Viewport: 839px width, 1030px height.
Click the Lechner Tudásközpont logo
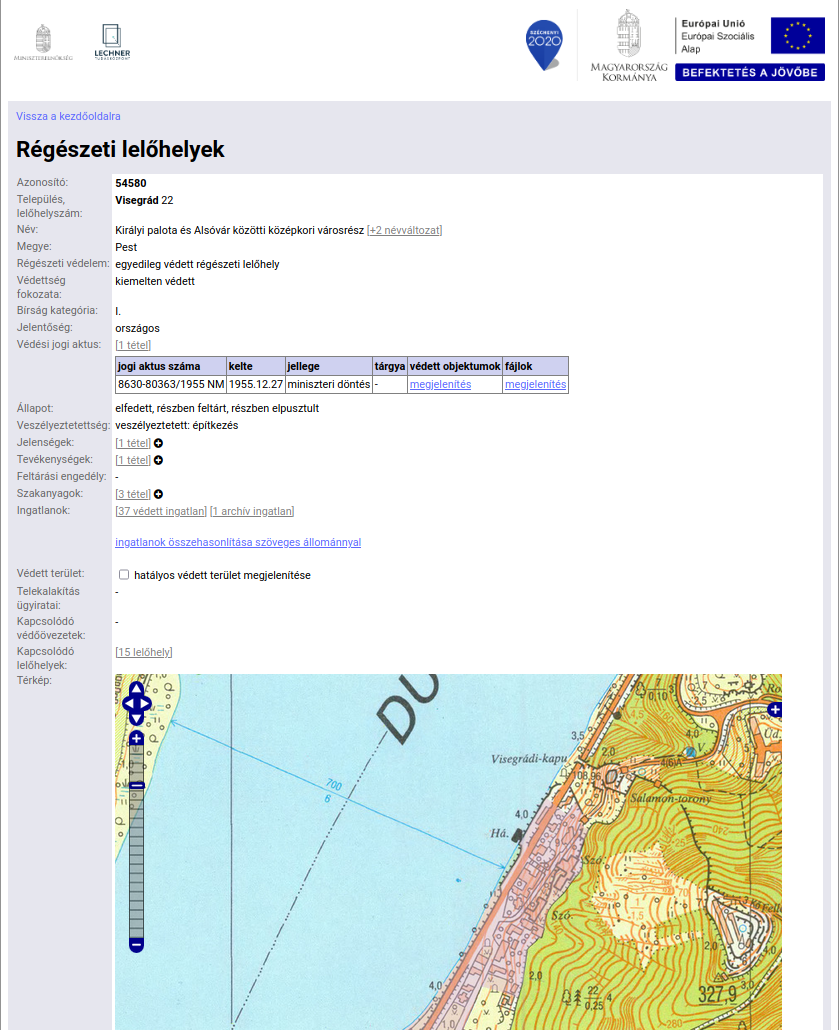112,42
